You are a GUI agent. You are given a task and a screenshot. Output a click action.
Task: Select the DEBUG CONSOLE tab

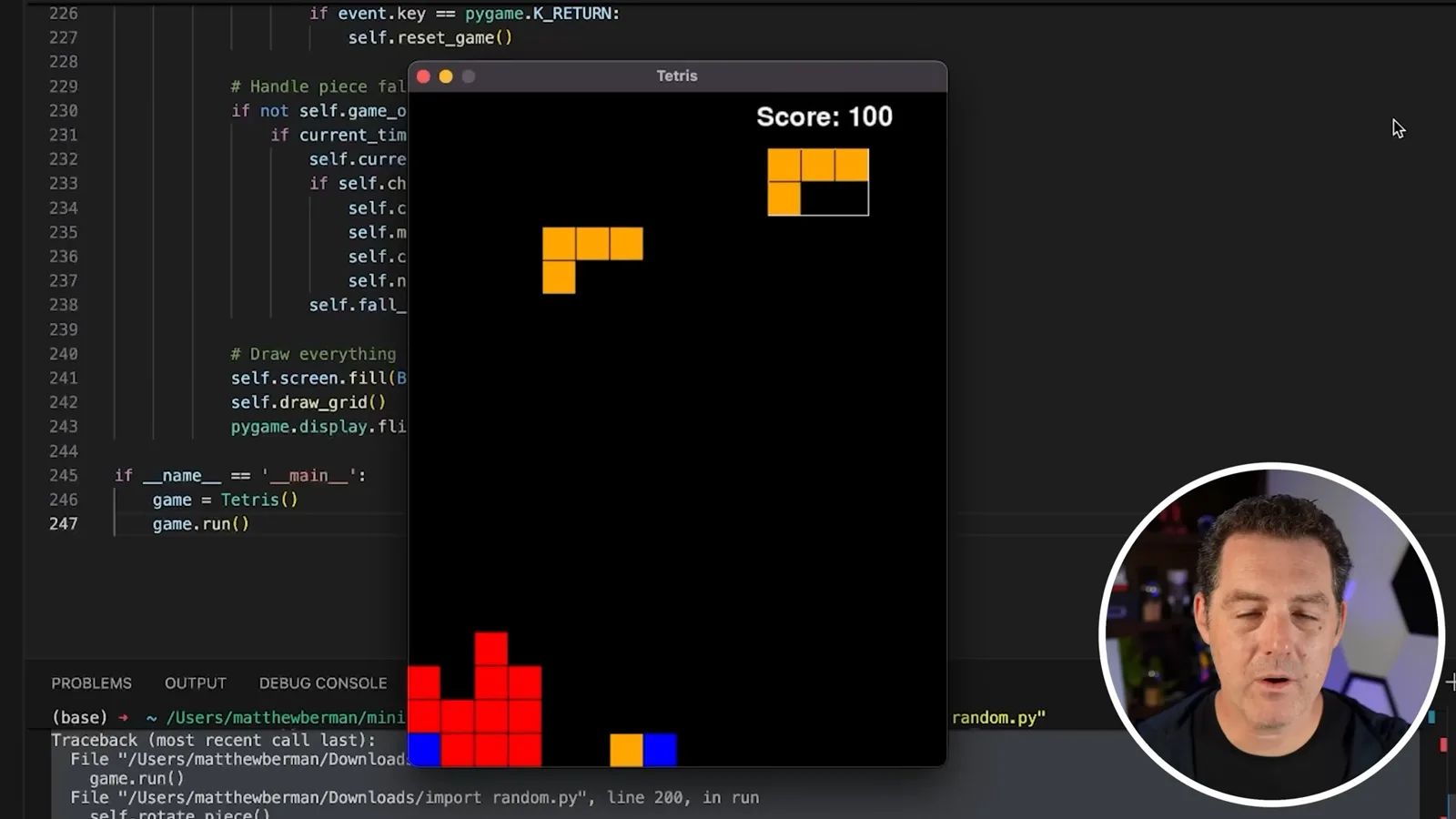coord(323,683)
